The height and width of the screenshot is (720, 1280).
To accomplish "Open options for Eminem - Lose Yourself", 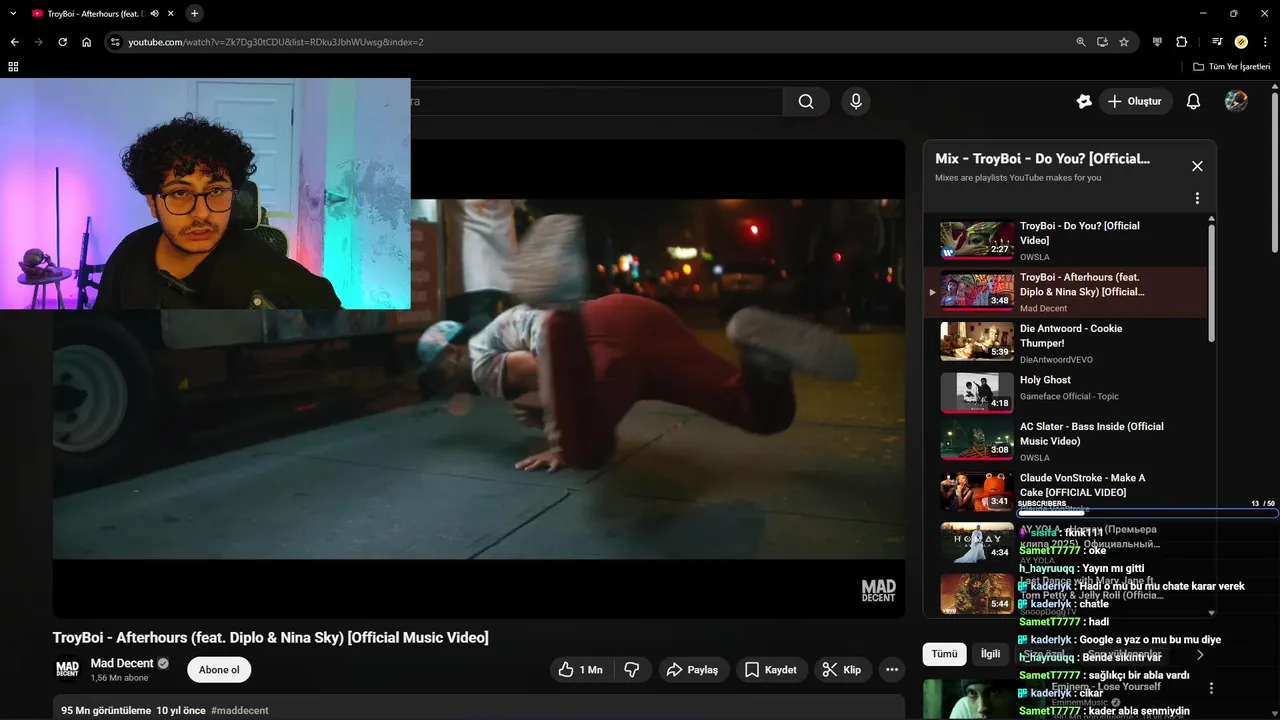I will pos(1211,689).
